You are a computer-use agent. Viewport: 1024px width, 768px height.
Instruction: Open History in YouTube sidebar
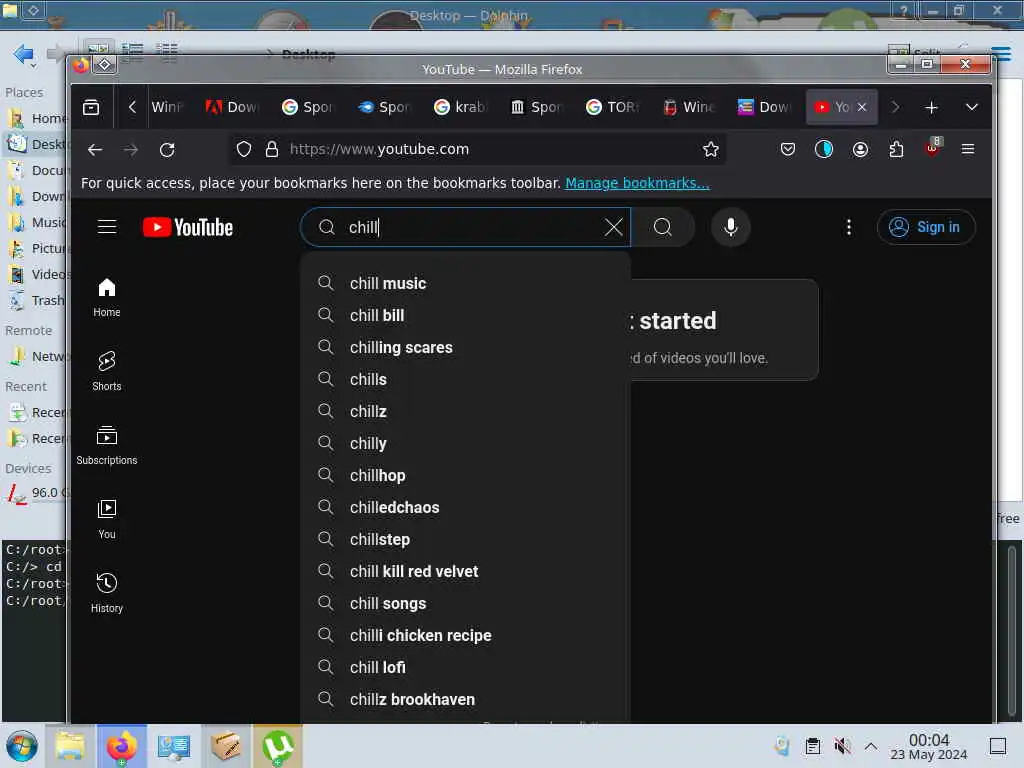coord(107,593)
